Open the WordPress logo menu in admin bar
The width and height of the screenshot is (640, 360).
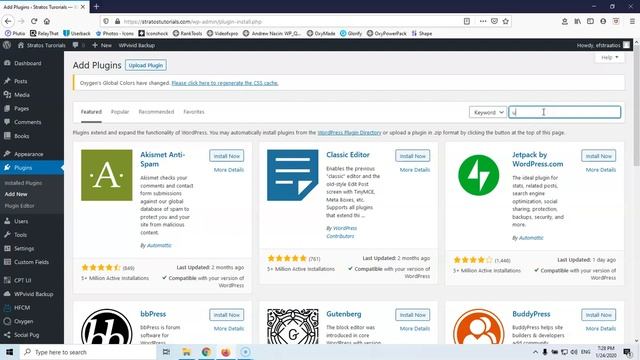[x=7, y=45]
